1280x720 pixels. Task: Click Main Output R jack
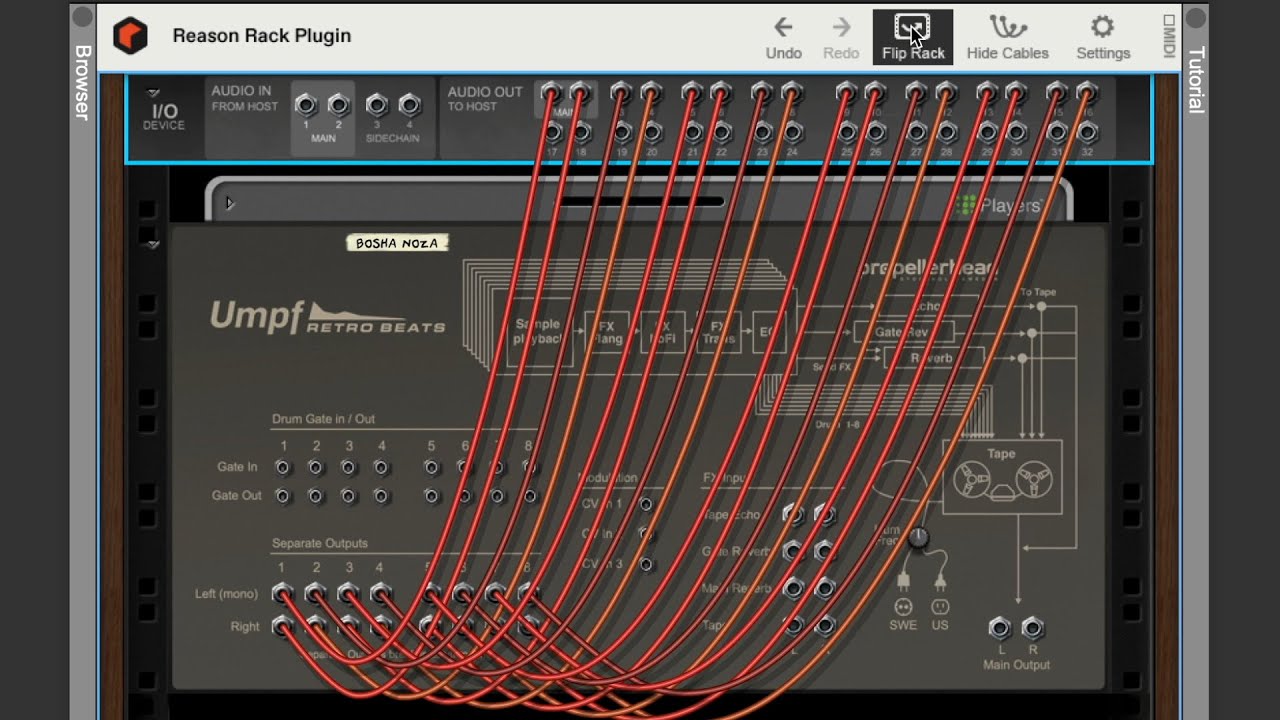click(1033, 628)
